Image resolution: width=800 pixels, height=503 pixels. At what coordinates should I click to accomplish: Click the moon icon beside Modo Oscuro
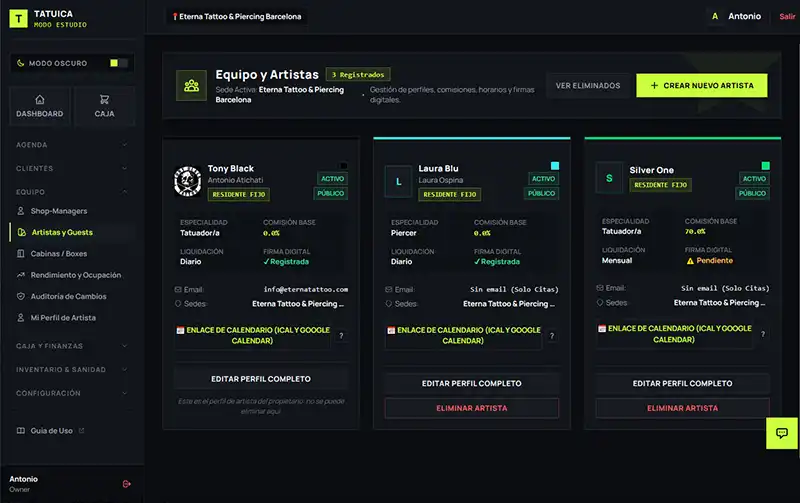point(20,63)
